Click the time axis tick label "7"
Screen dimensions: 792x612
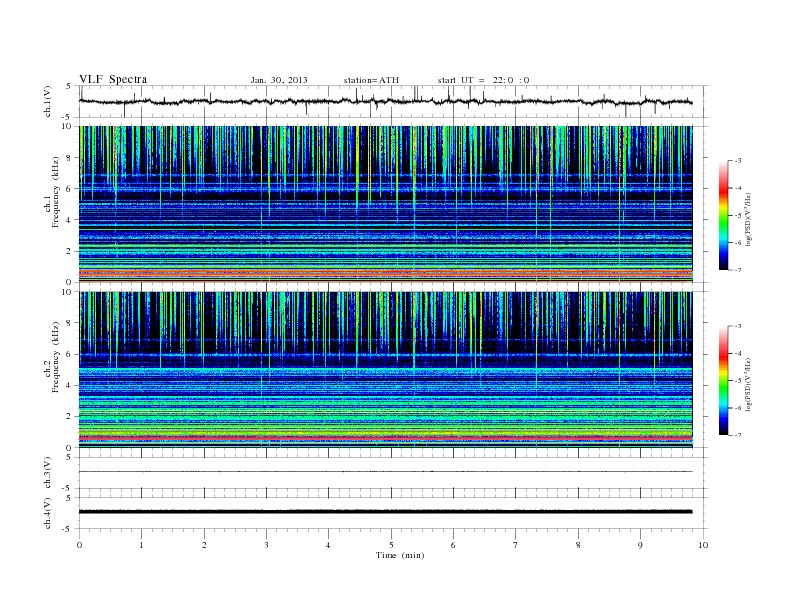pos(516,545)
